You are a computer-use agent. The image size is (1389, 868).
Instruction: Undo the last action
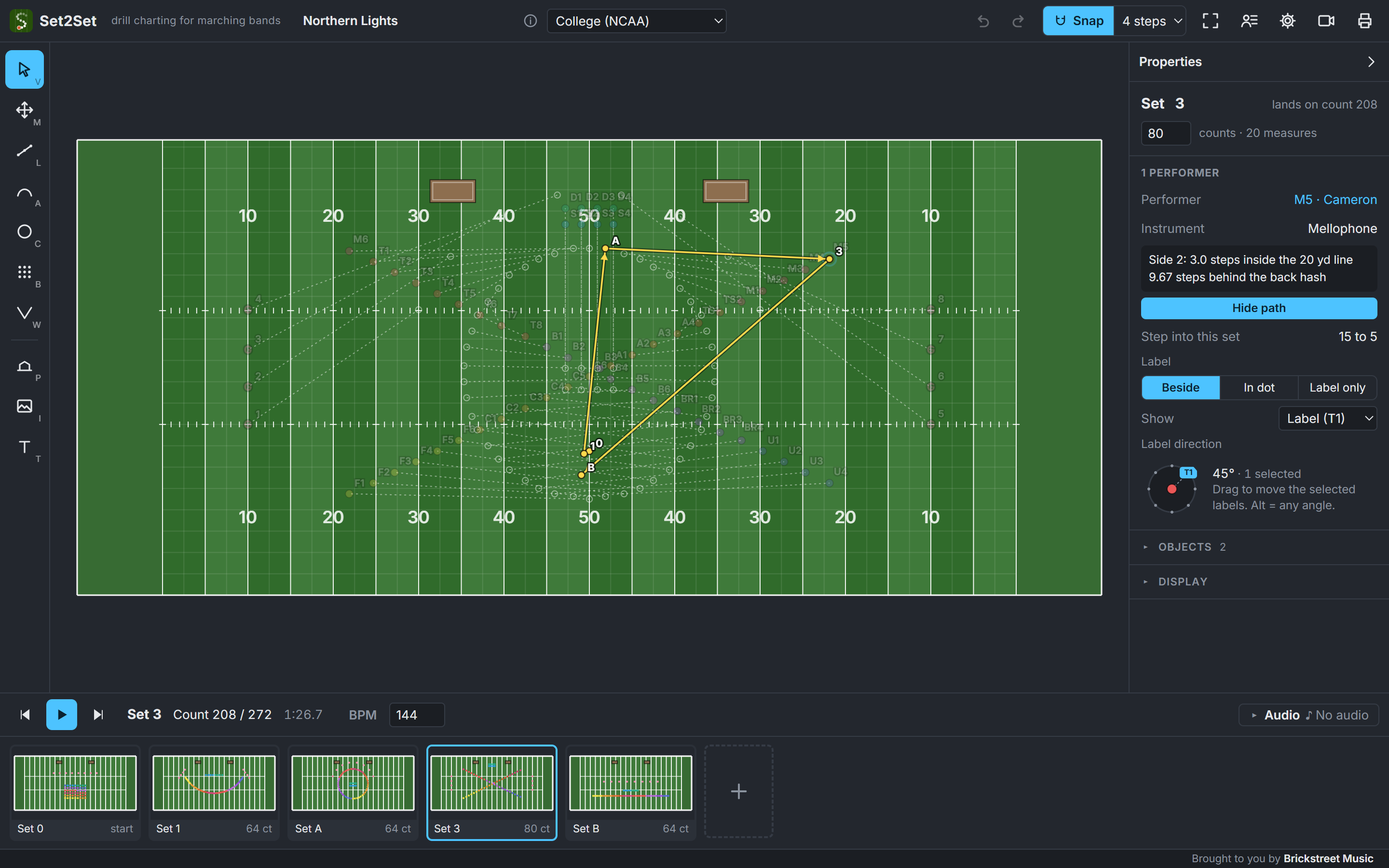click(983, 21)
